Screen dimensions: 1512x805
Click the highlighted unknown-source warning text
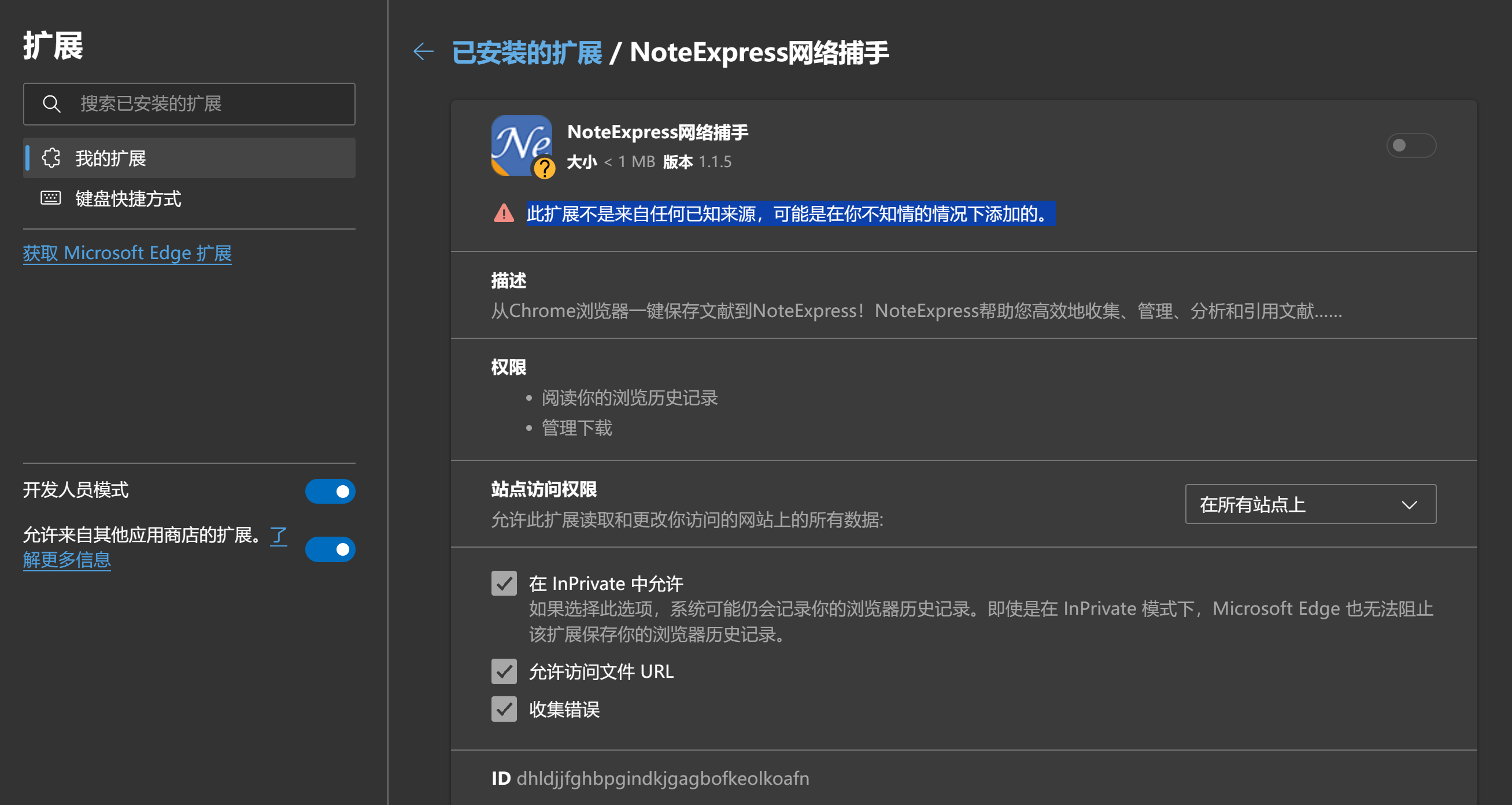(790, 213)
